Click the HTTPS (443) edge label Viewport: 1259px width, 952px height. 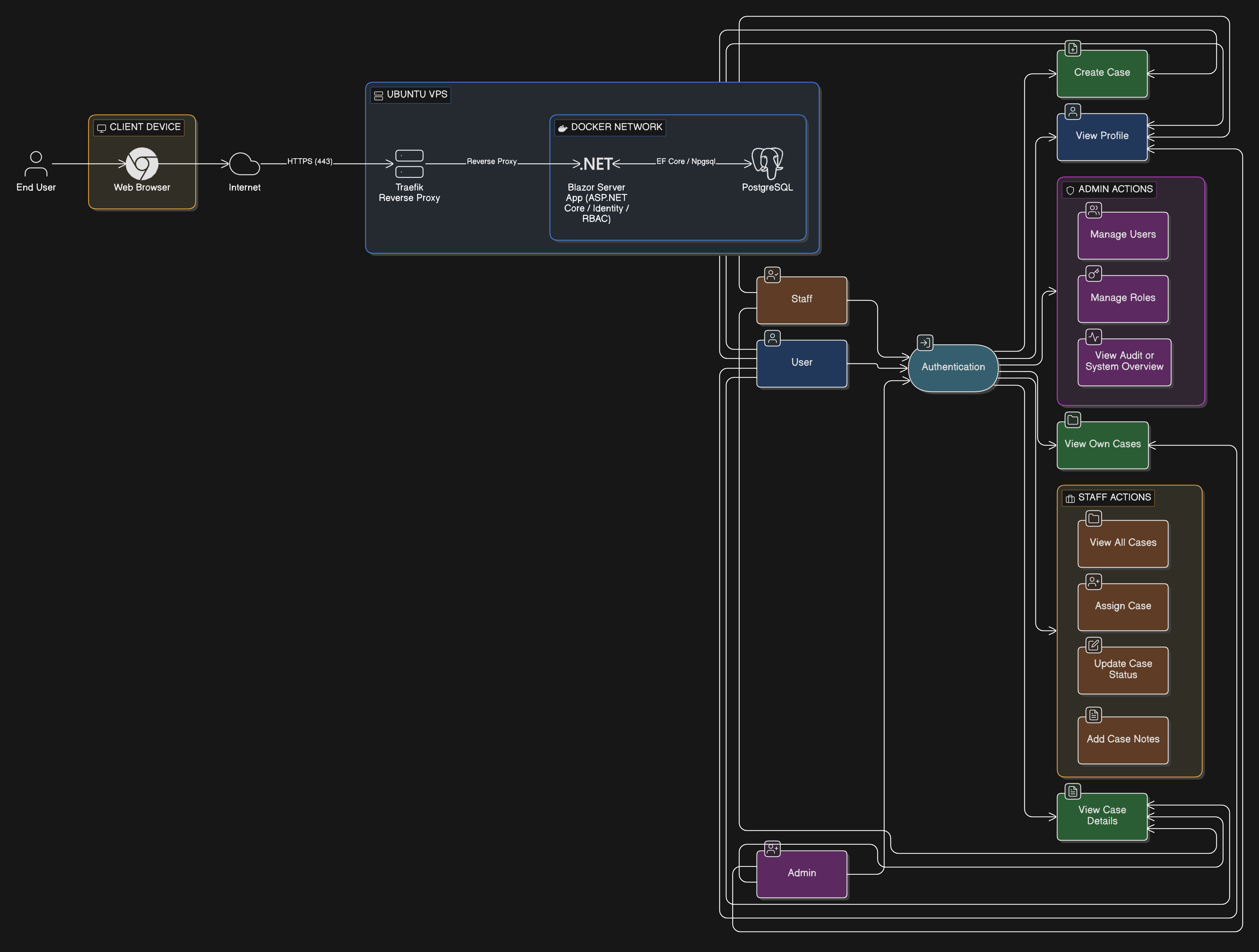pos(310,162)
